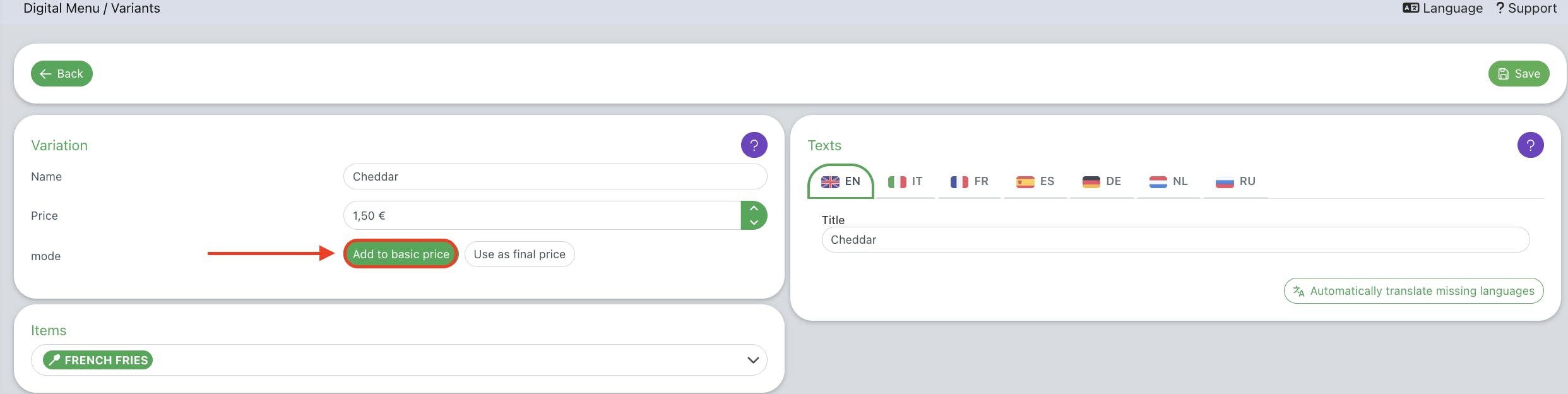Image resolution: width=1568 pixels, height=394 pixels.
Task: Open Support from the top bar
Action: [x=1526, y=8]
